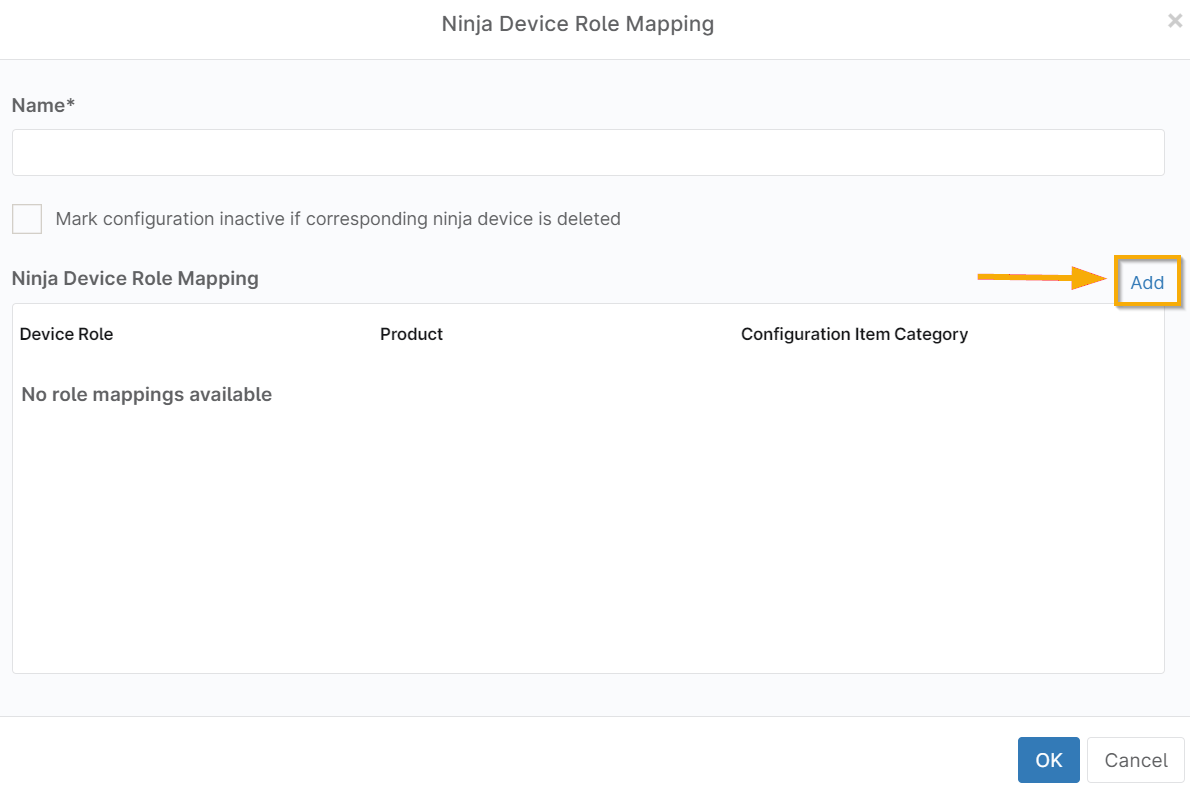Click the bold Ninja Device Role Mapping section heading
The image size is (1190, 788).
pyautogui.click(x=135, y=278)
